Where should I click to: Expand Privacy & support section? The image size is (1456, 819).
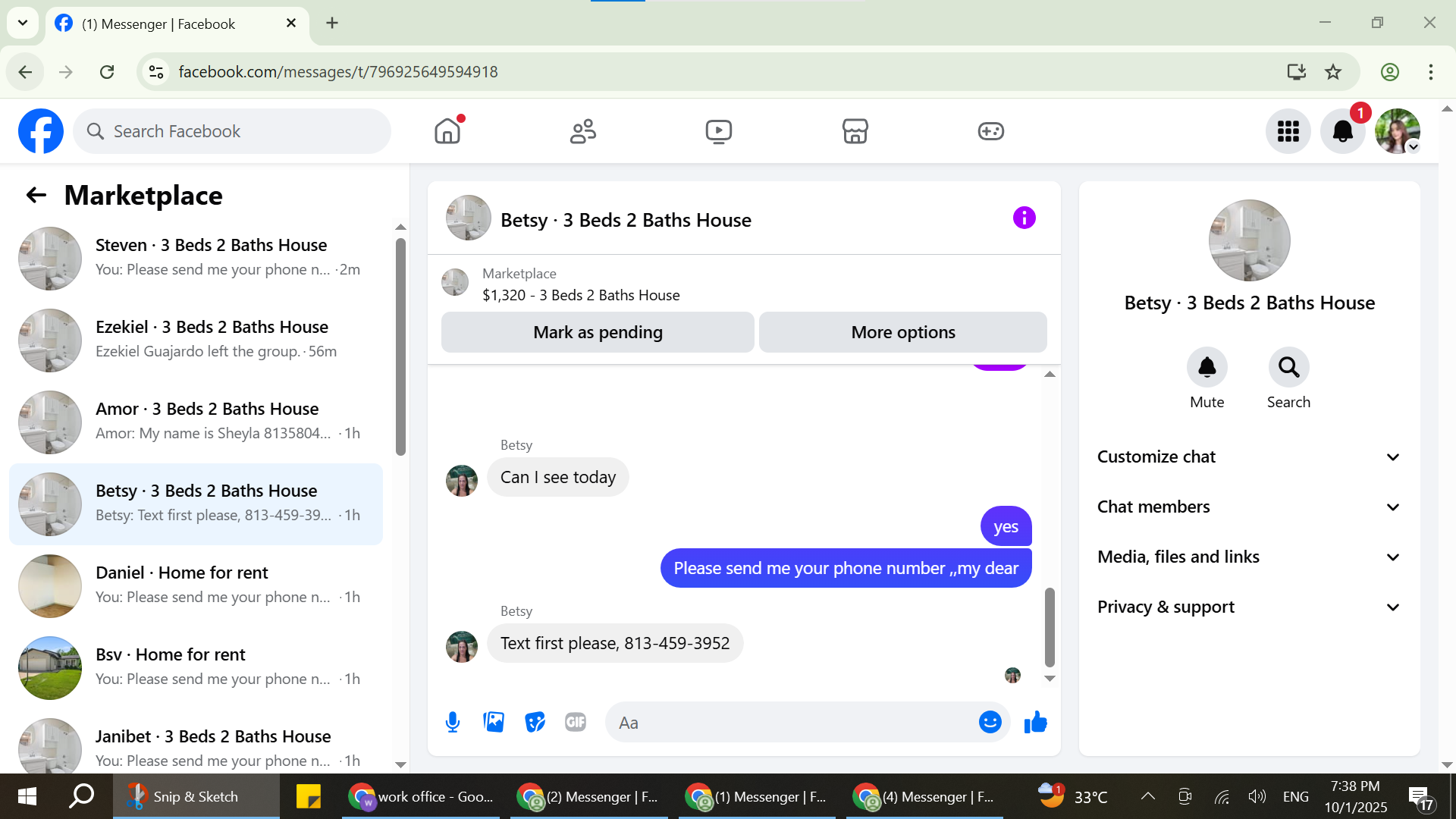[1249, 607]
